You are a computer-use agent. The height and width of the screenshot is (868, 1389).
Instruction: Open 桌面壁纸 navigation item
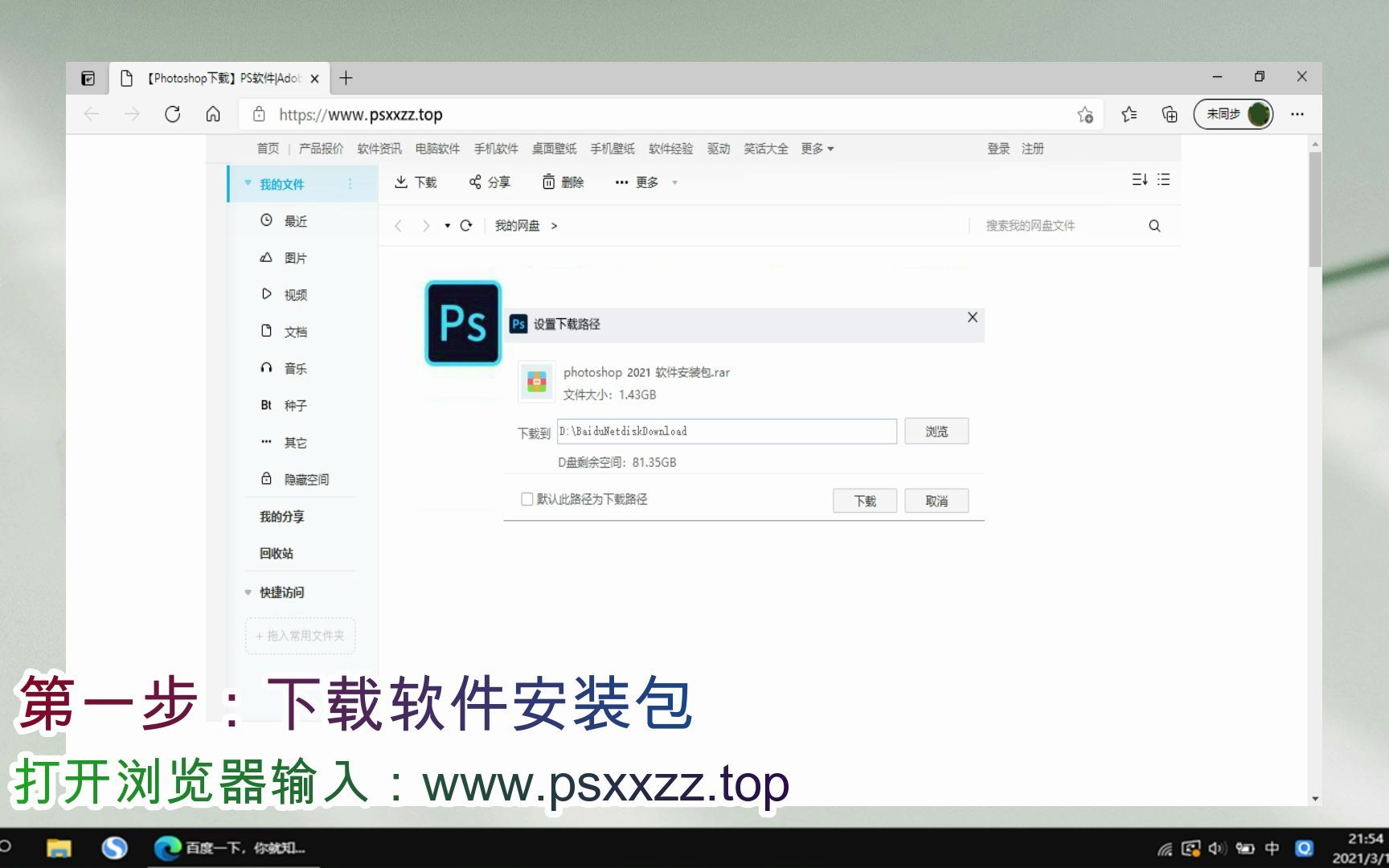click(554, 149)
